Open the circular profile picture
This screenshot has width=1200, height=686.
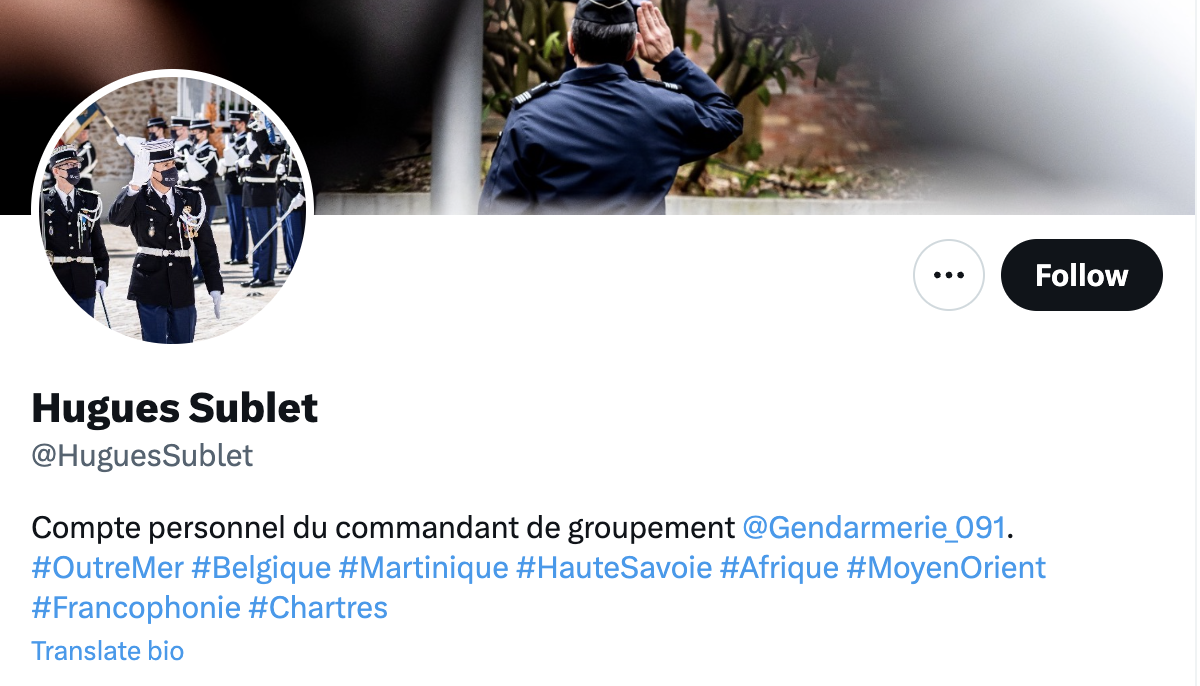point(173,209)
